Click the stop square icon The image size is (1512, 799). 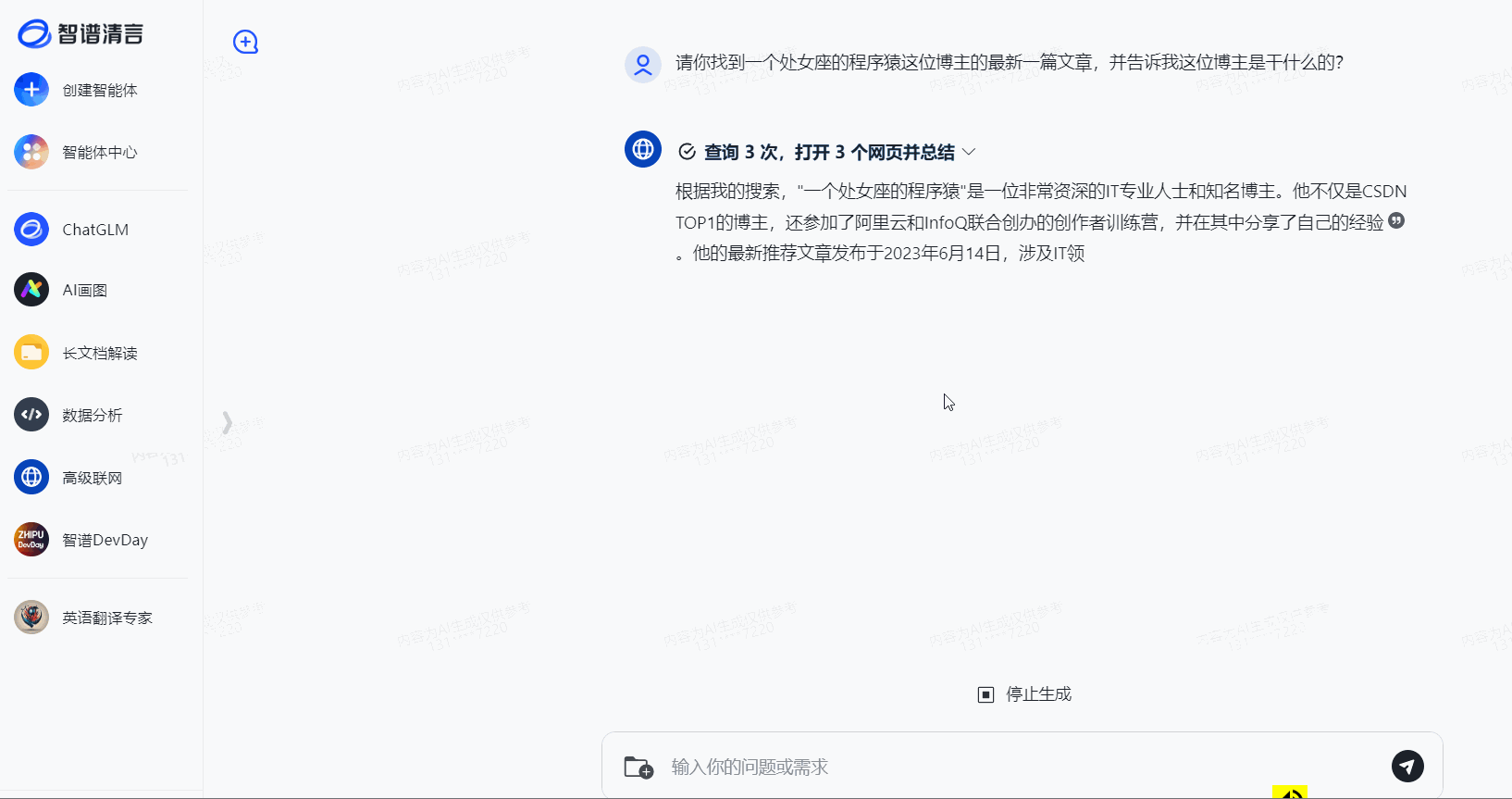click(x=985, y=694)
